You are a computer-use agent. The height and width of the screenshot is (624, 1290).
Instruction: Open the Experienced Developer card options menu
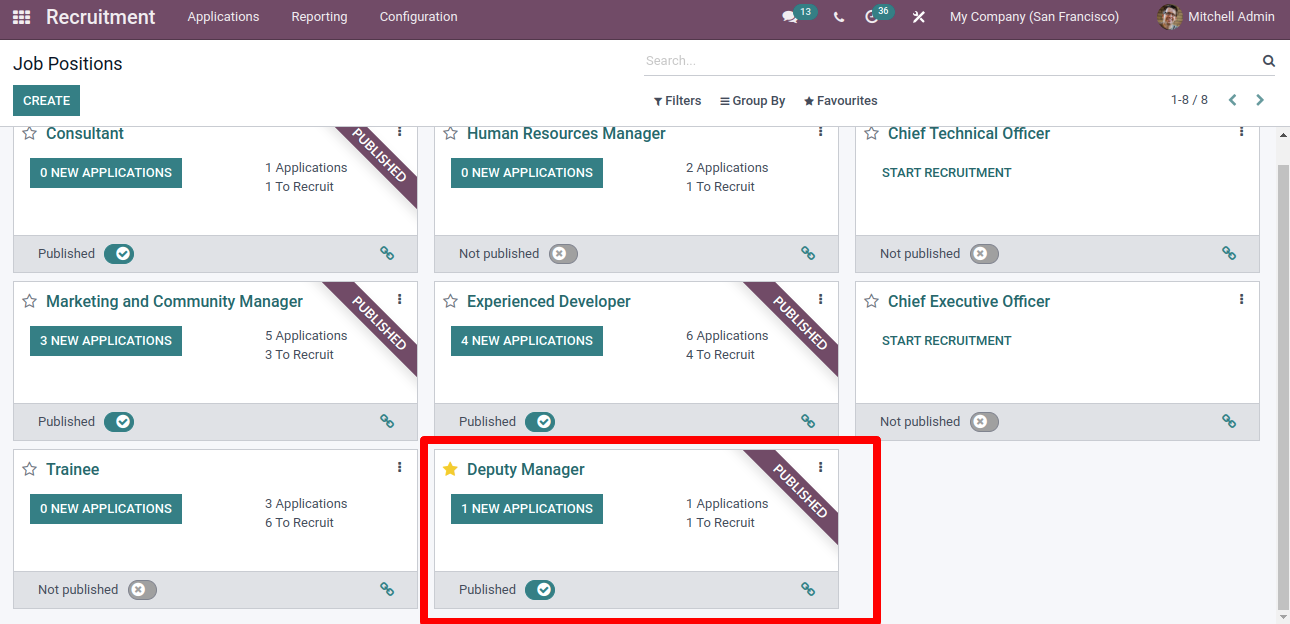coord(820,299)
